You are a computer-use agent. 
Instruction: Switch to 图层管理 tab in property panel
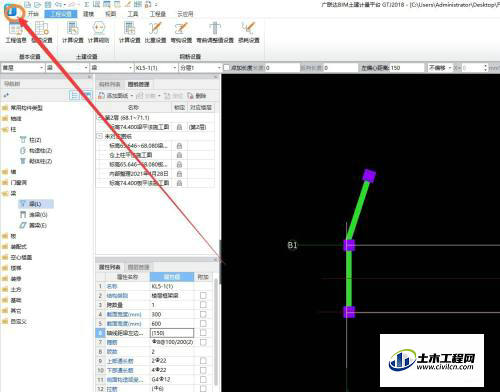139,267
